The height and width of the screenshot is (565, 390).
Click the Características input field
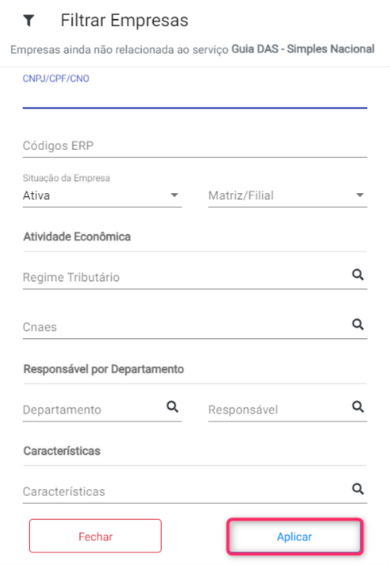pos(186,492)
